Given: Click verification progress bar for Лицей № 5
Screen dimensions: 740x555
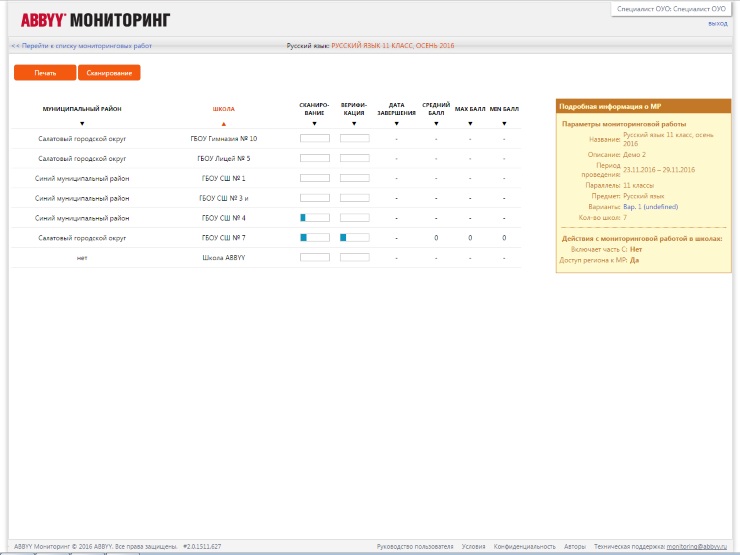Looking at the screenshot, I should (x=354, y=159).
